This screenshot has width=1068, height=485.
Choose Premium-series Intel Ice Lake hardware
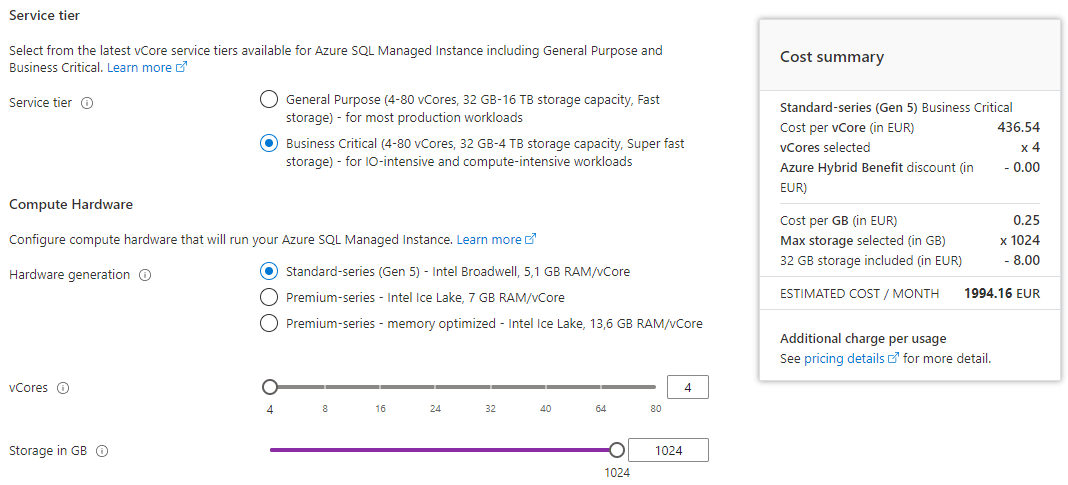coord(268,297)
